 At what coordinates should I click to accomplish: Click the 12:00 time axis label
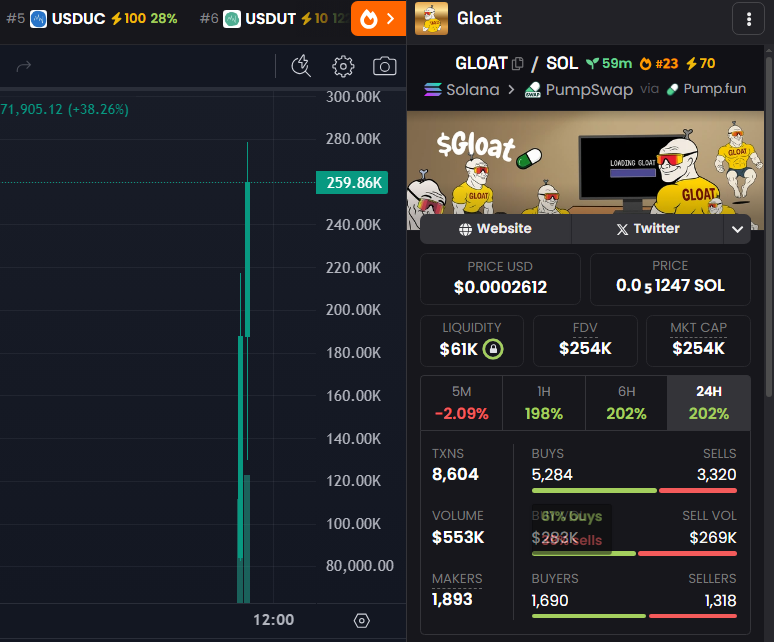click(x=273, y=620)
